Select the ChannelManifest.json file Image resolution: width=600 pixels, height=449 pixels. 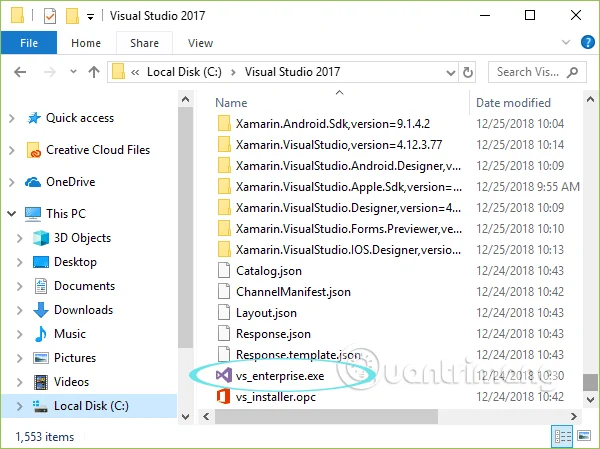tap(293, 292)
